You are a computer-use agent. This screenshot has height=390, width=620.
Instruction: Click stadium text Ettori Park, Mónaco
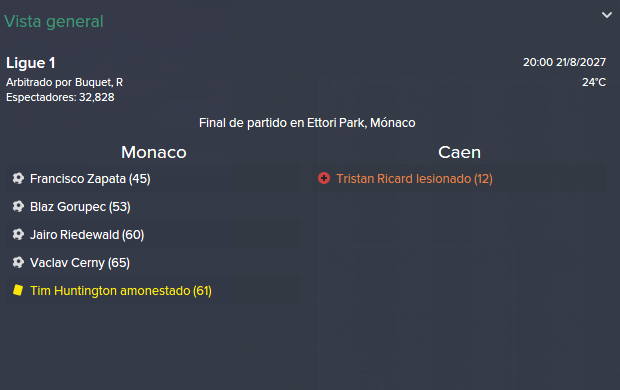coord(361,123)
